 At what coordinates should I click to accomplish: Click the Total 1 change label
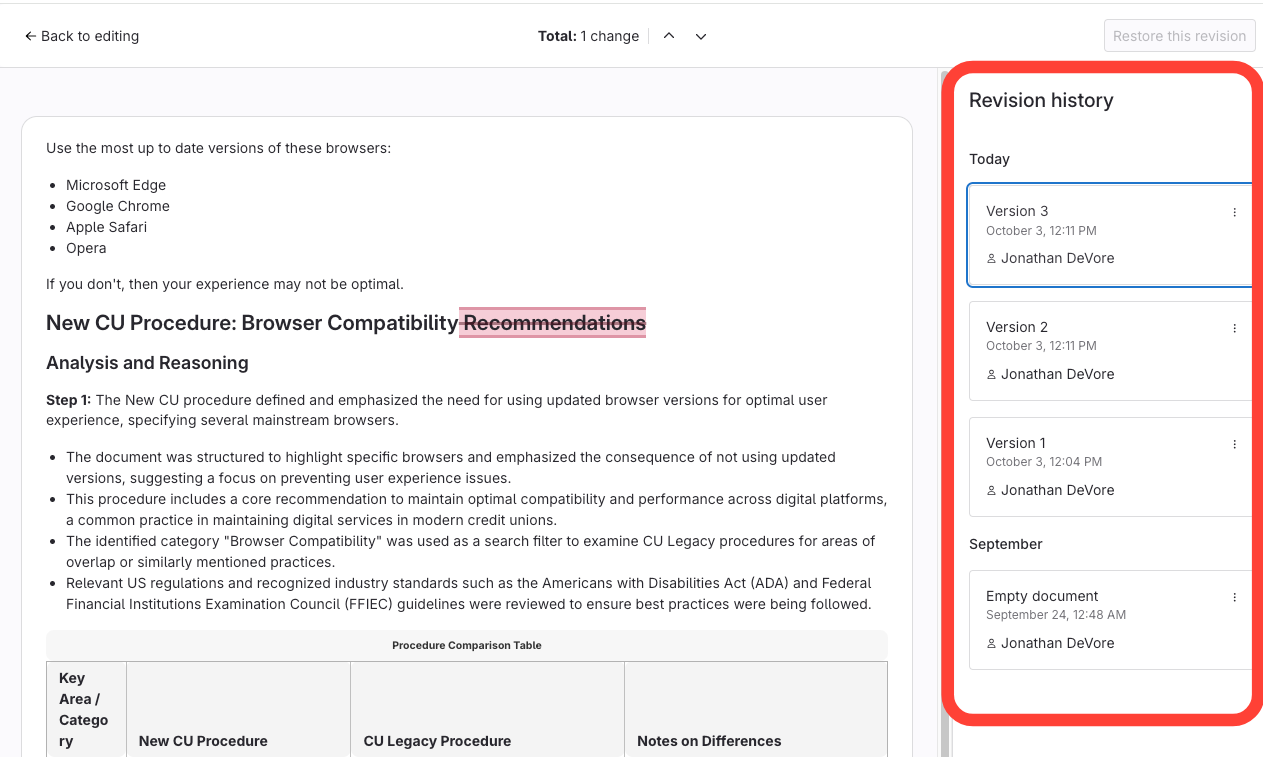point(588,36)
